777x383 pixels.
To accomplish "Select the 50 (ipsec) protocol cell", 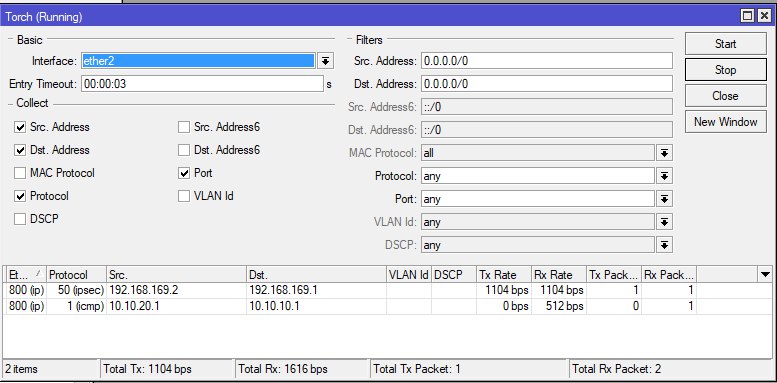I will click(76, 290).
